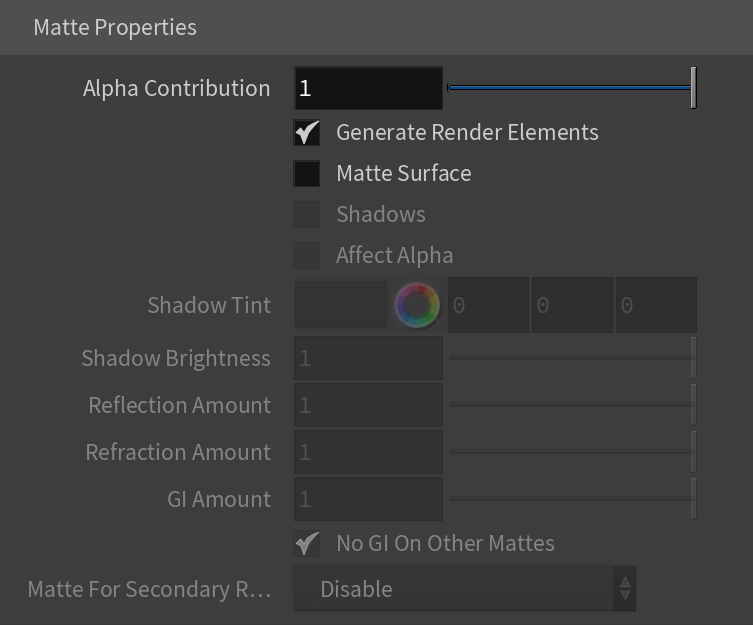The width and height of the screenshot is (753, 625).
Task: Click the Refraction Amount slider track
Action: pos(571,452)
